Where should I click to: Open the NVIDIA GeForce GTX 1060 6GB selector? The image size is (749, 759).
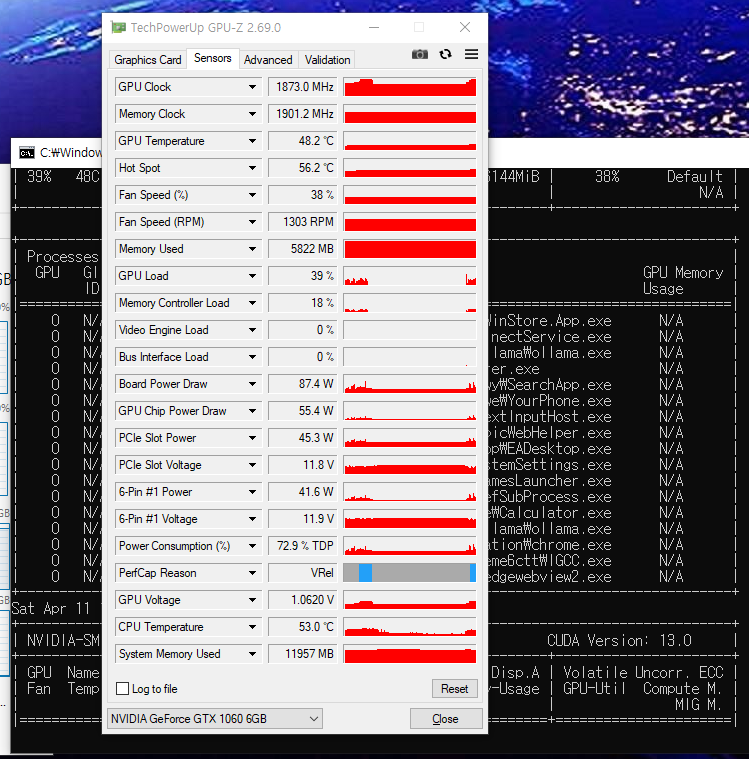(x=214, y=719)
